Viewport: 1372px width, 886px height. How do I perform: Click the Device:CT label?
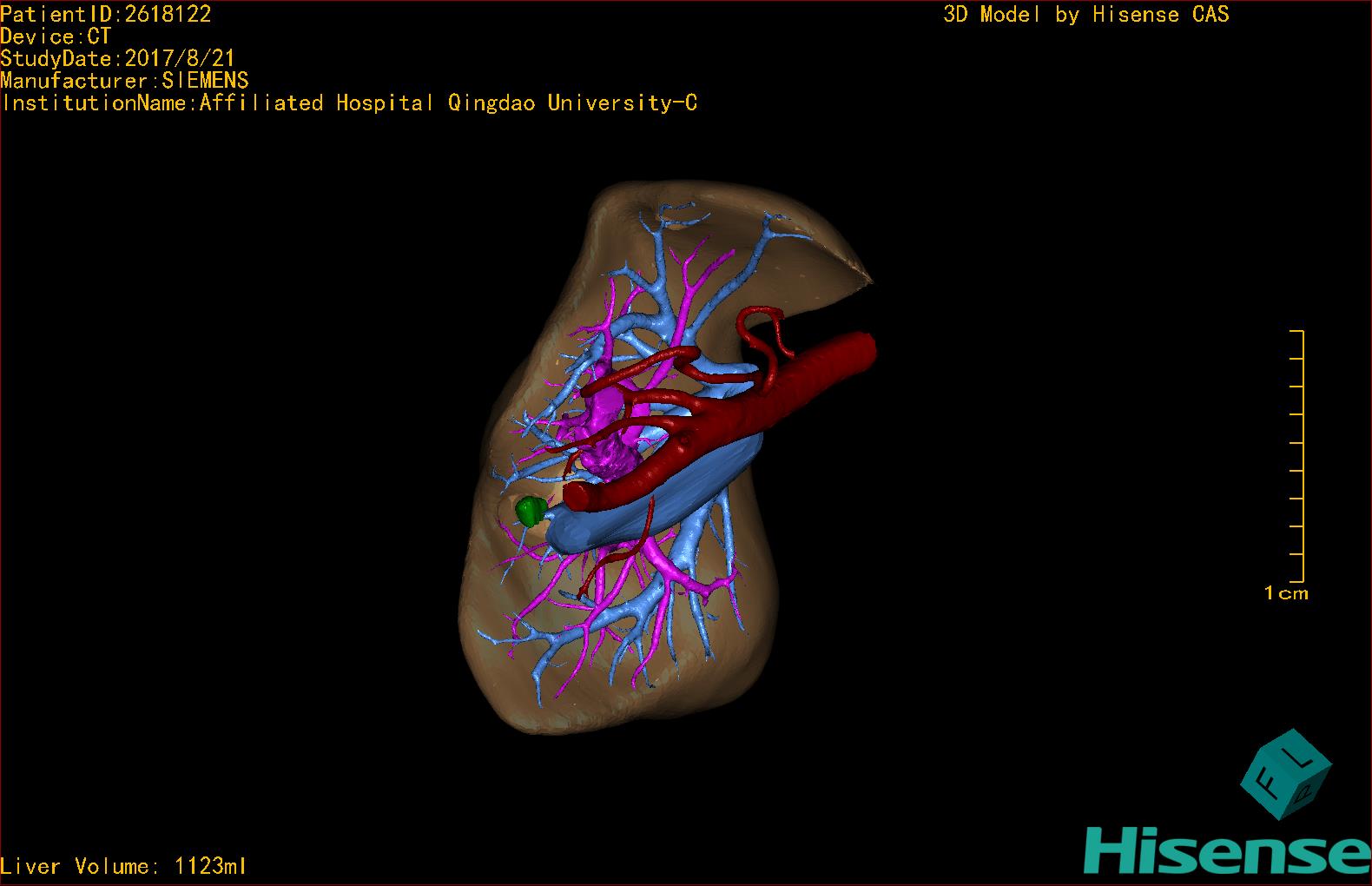[x=56, y=36]
